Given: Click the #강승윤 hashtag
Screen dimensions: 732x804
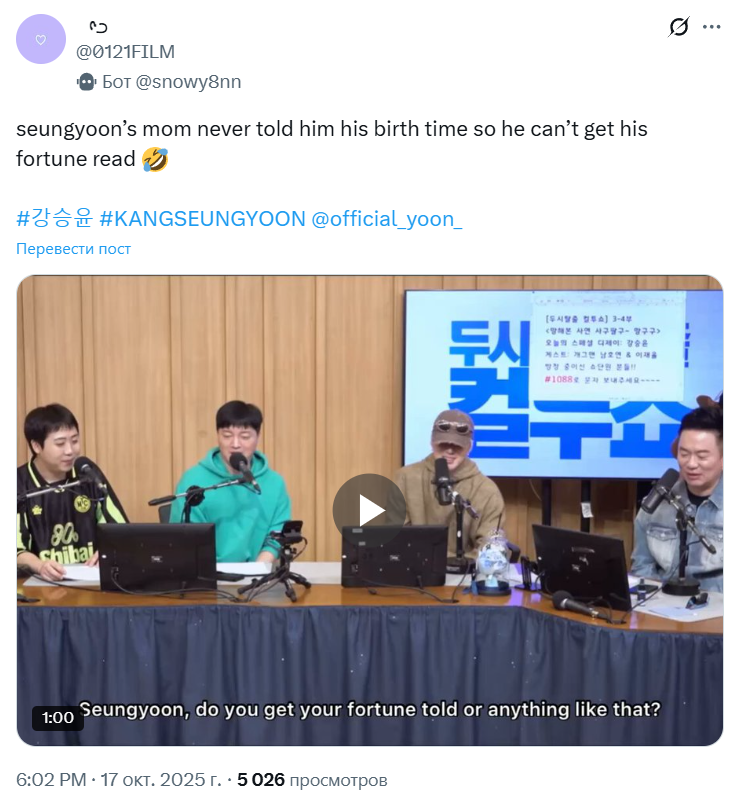Looking at the screenshot, I should pyautogui.click(x=54, y=218).
